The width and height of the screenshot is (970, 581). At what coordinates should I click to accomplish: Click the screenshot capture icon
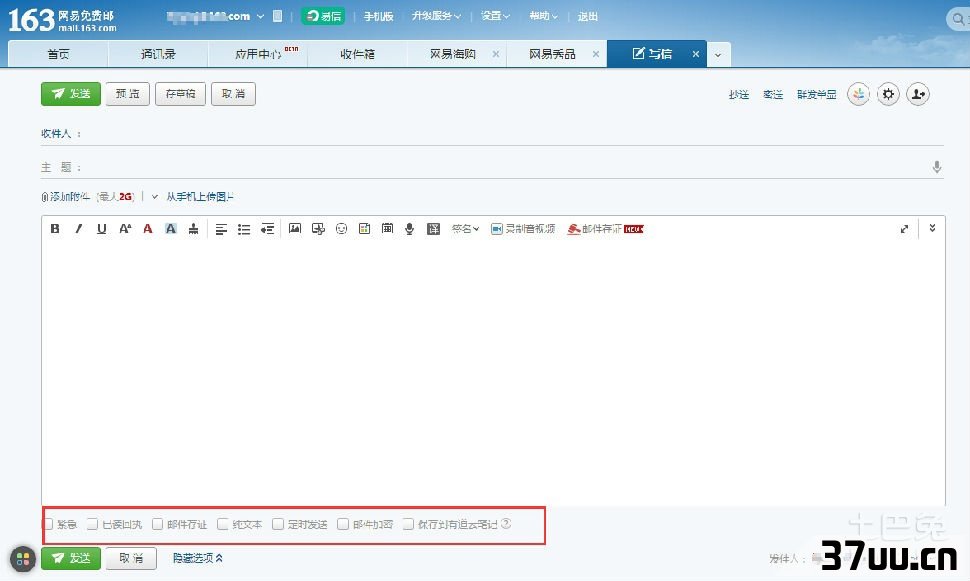tap(318, 229)
